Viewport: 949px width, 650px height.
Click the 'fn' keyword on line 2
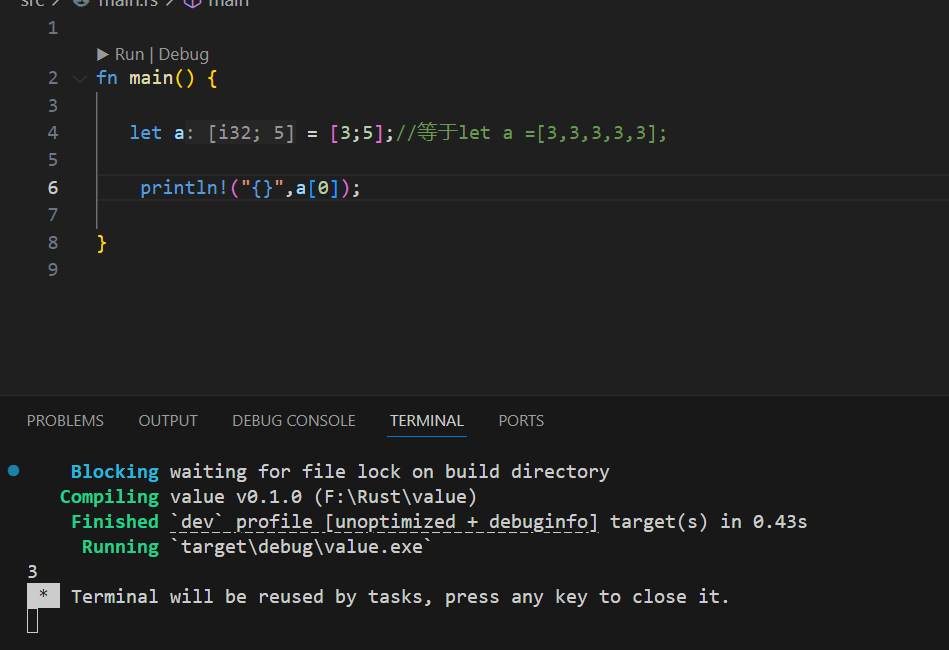coord(107,78)
